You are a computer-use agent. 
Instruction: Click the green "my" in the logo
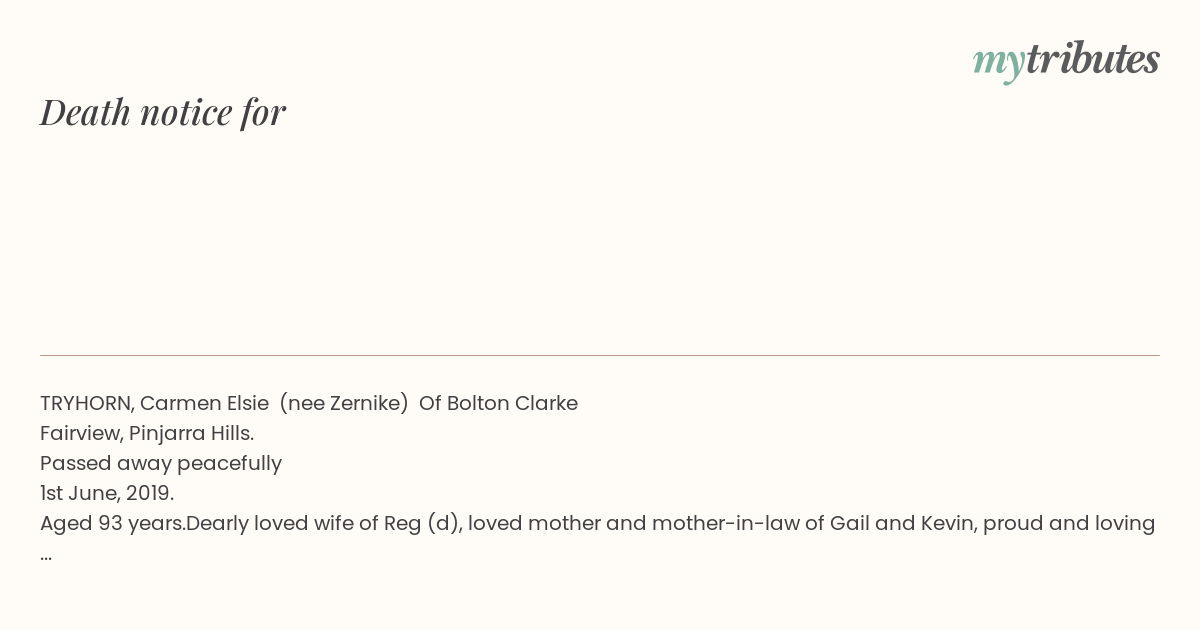pyautogui.click(x=999, y=64)
